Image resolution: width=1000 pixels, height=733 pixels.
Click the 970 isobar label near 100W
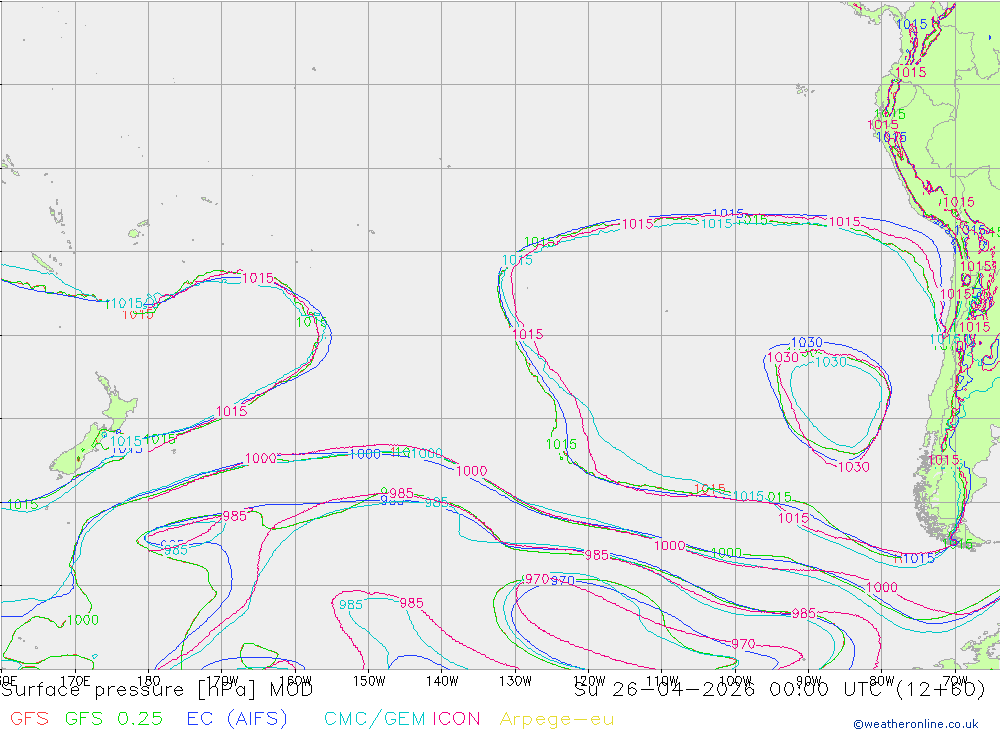click(x=743, y=644)
